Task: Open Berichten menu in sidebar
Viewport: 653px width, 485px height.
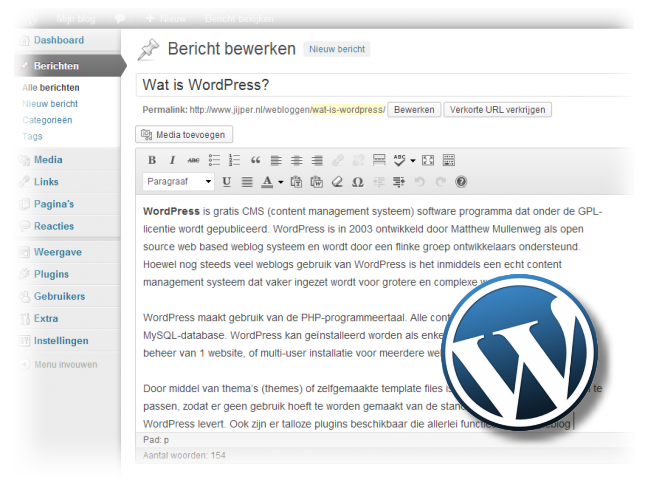Action: (x=70, y=66)
